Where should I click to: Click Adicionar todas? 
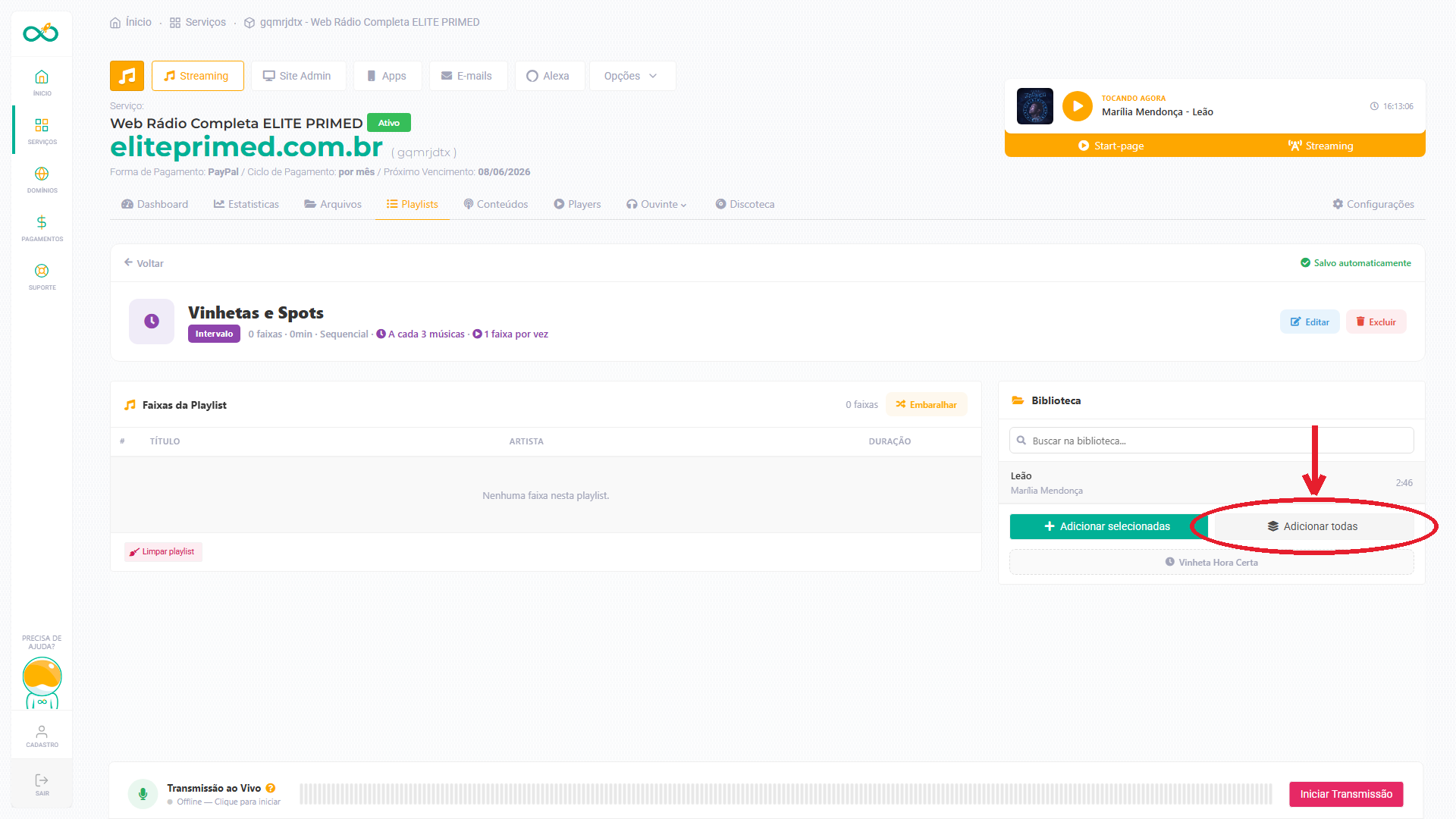(x=1313, y=526)
